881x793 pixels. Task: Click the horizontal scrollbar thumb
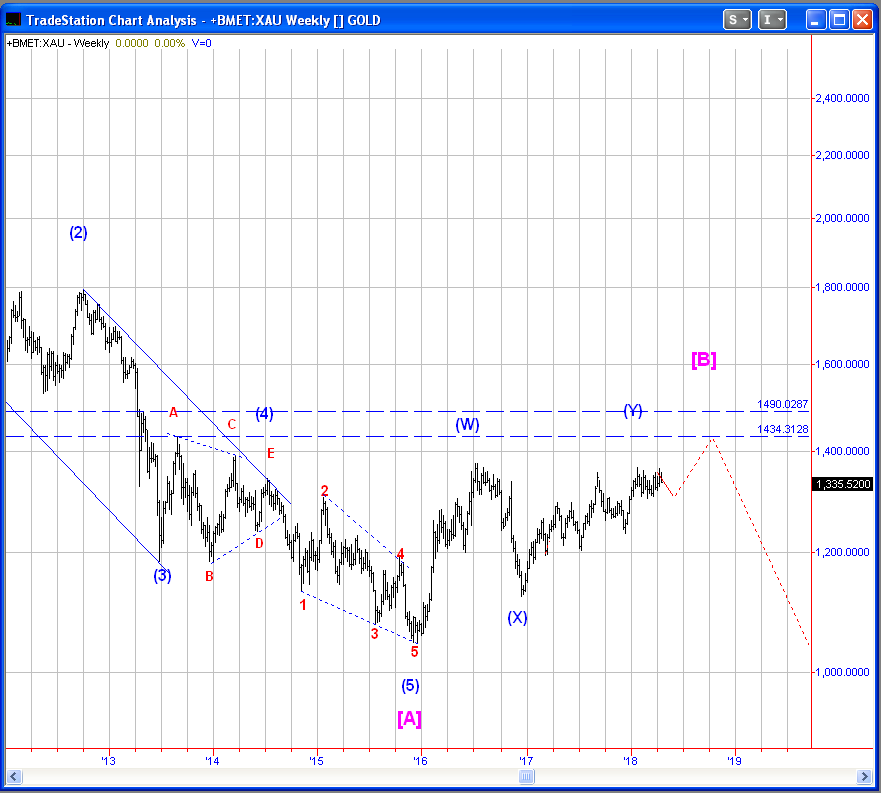[x=526, y=777]
